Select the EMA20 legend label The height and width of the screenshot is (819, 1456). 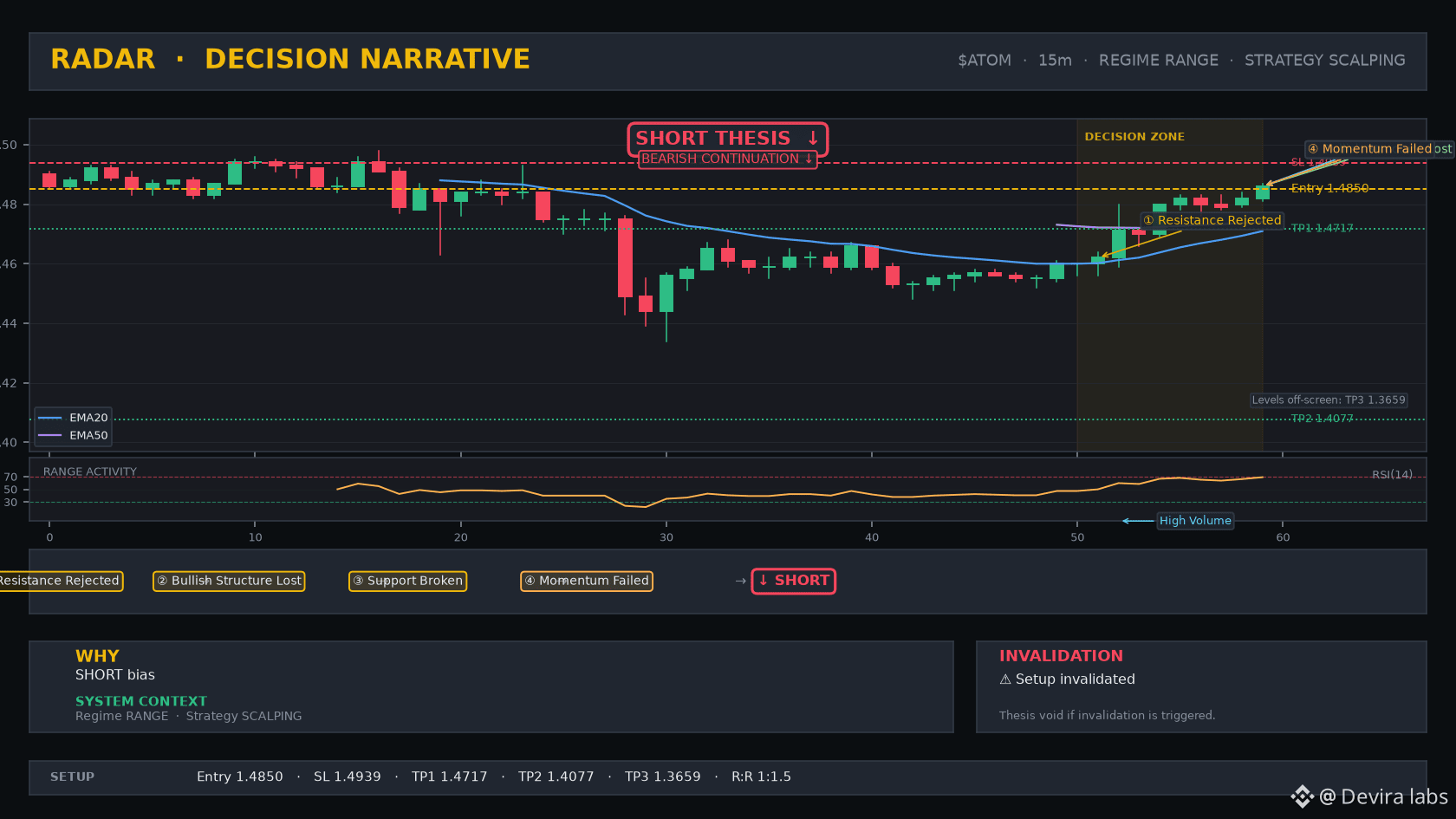(x=88, y=418)
